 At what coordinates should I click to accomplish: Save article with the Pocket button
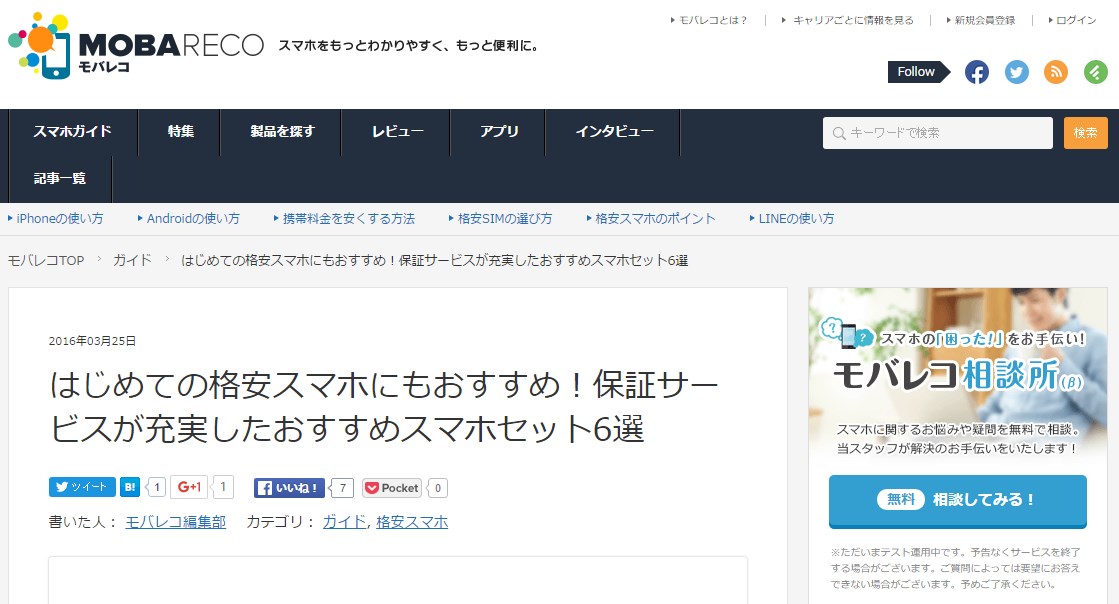tap(392, 488)
